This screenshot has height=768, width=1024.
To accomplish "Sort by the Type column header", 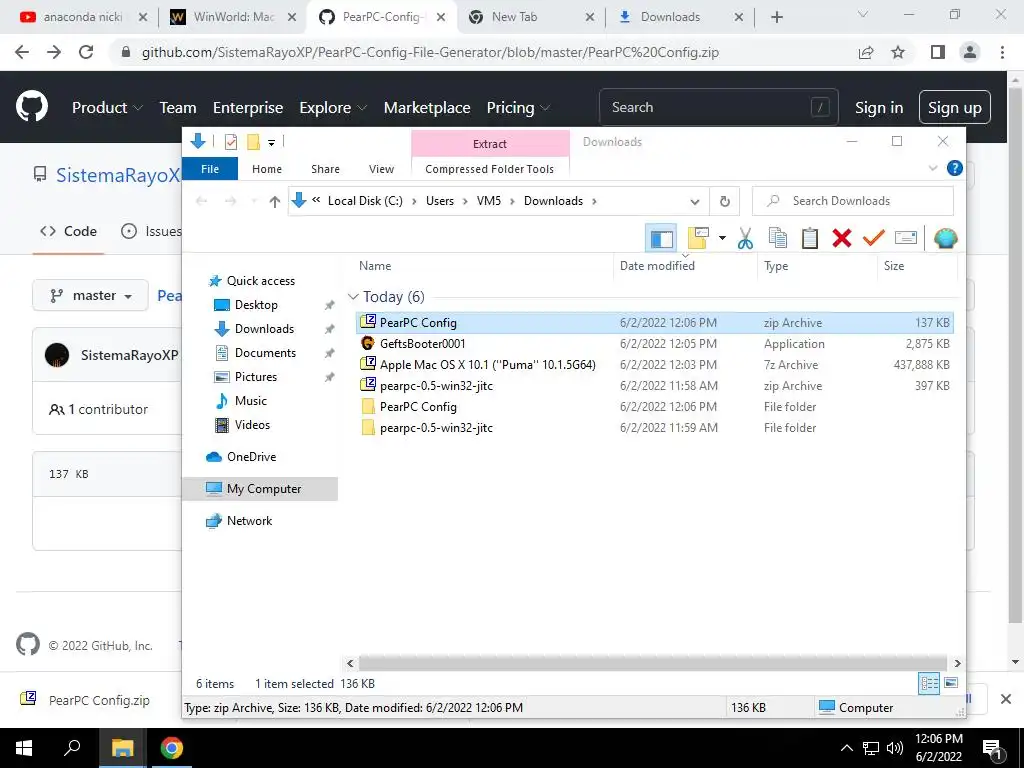I will tap(776, 266).
